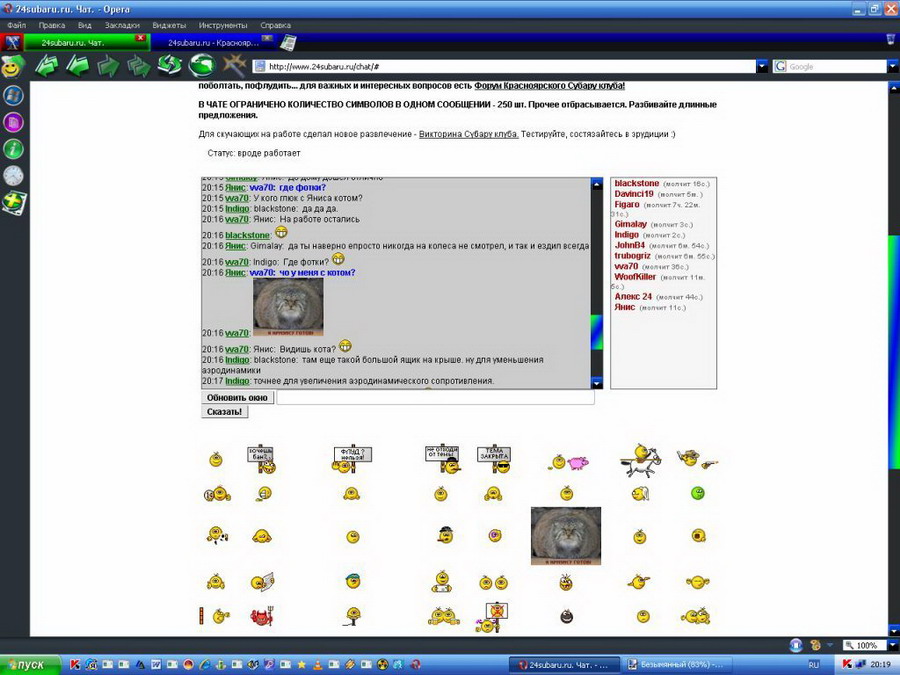
Task: Insert the black bomb smiley
Action: click(567, 616)
